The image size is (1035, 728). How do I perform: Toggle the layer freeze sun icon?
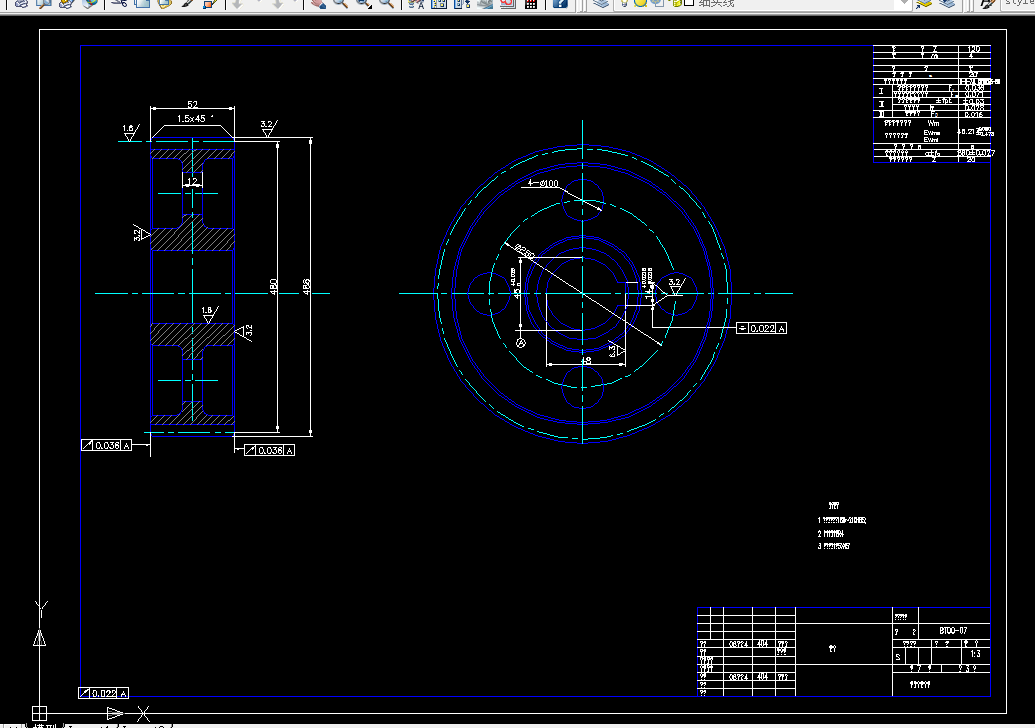(640, 3)
